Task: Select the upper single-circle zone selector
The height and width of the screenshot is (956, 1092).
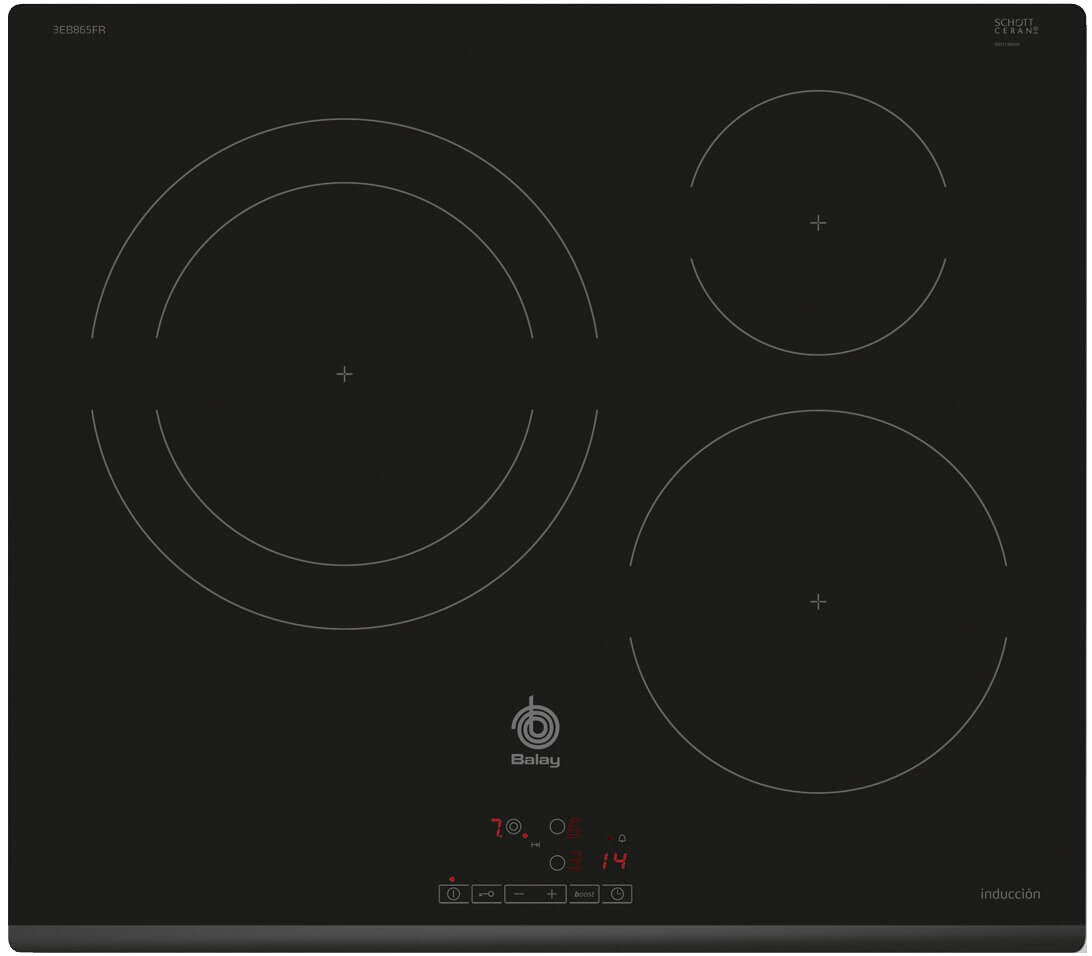Action: (557, 827)
